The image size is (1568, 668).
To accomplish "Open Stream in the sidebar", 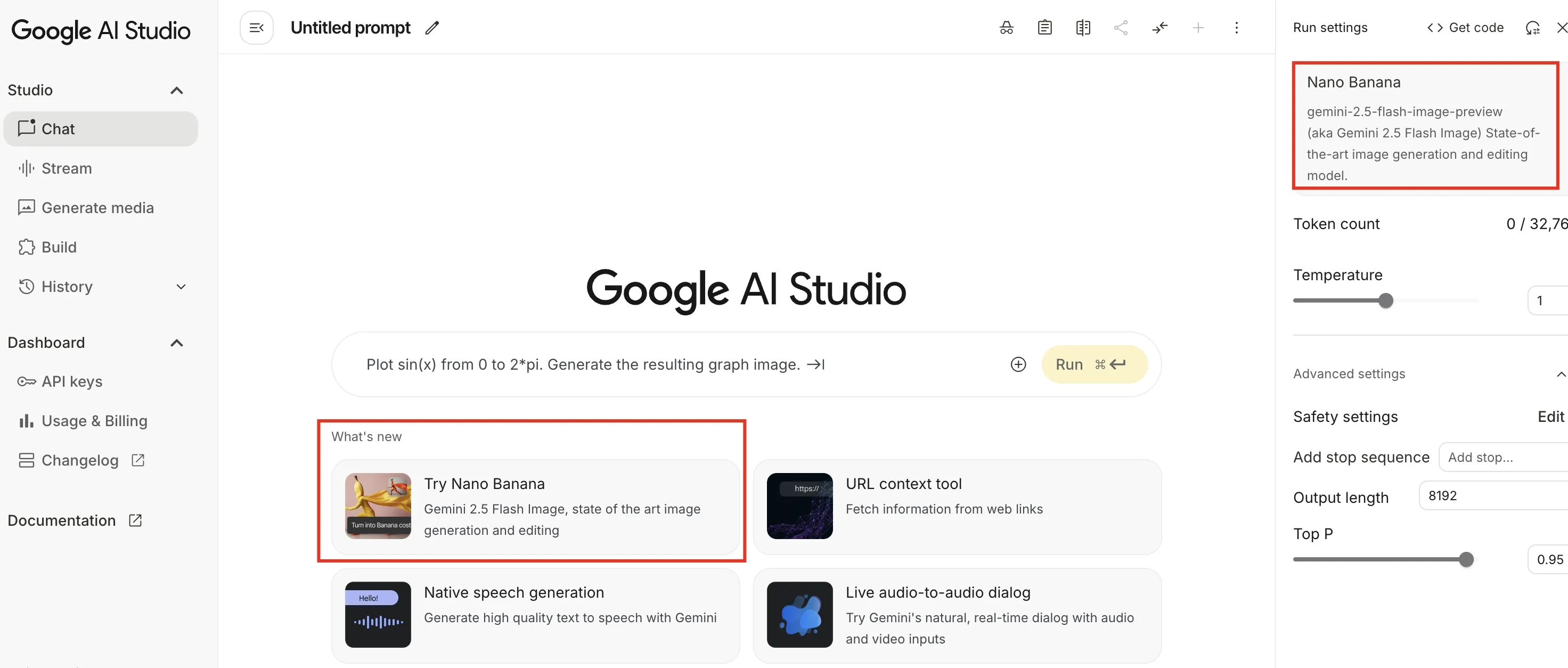I will pyautogui.click(x=67, y=169).
